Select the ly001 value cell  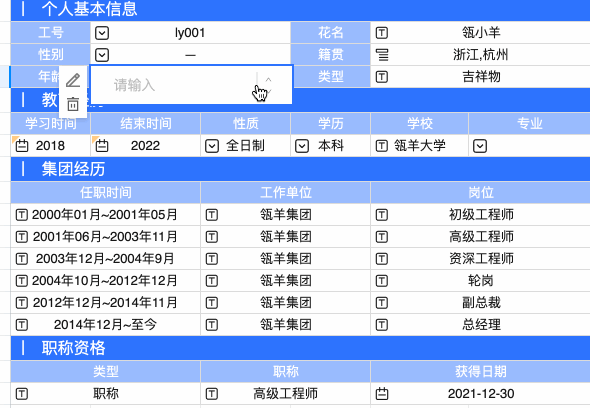pos(190,33)
